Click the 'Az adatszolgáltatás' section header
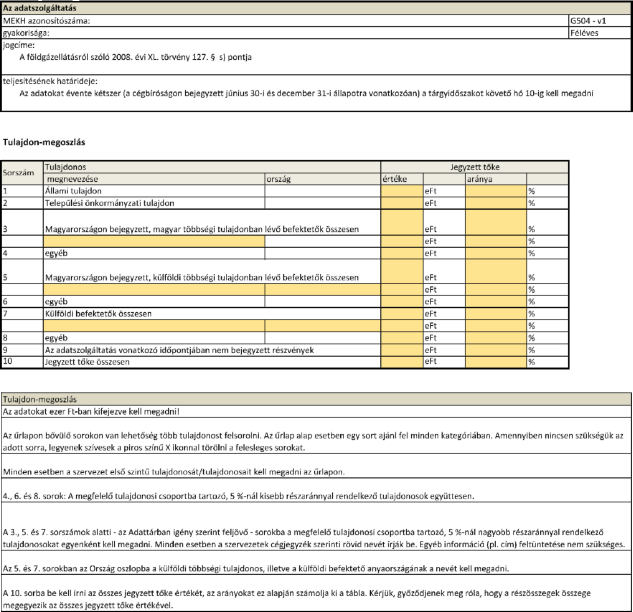This screenshot has width=633, height=612. coord(316,8)
